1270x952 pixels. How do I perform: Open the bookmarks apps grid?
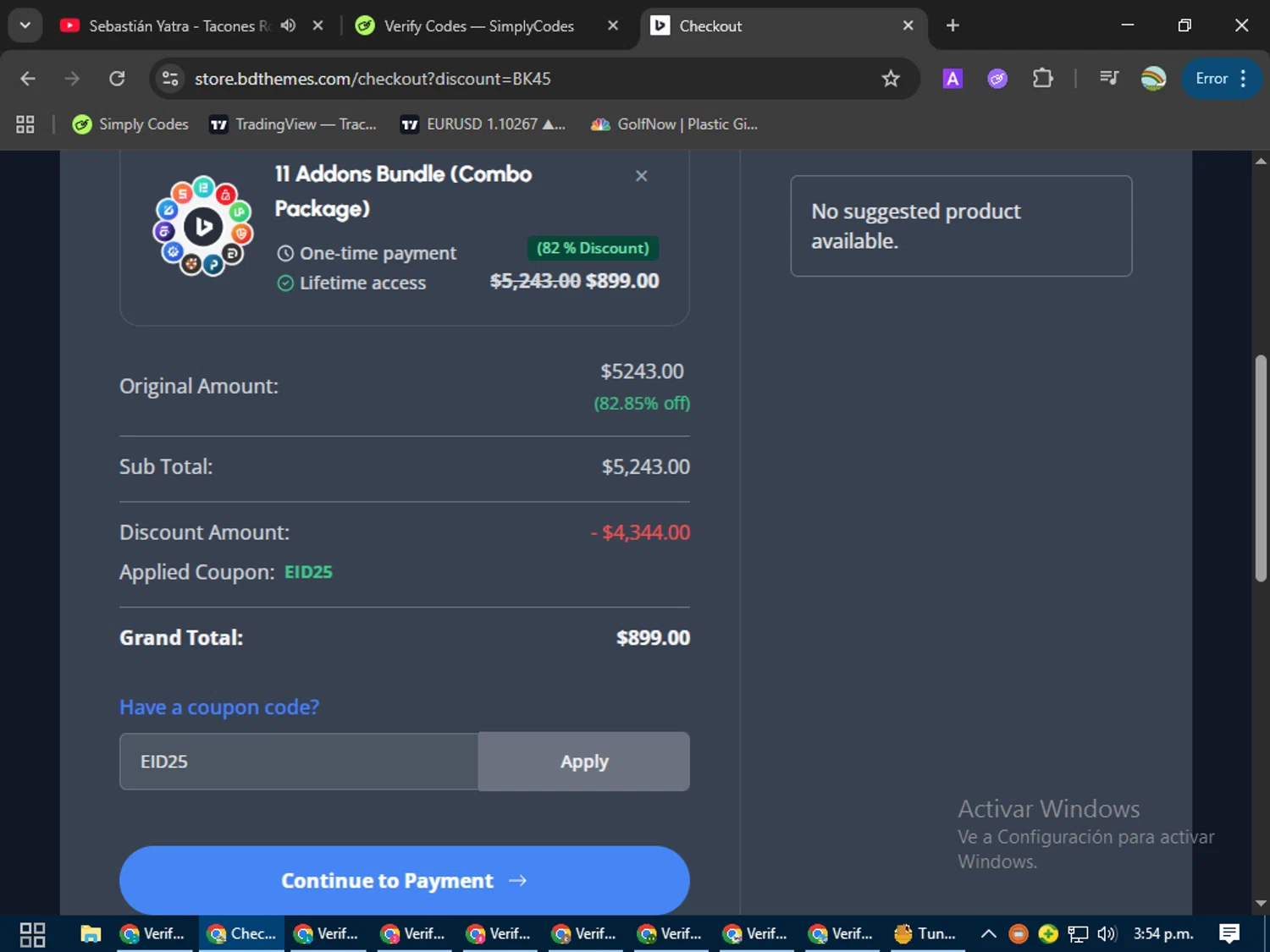click(x=25, y=124)
